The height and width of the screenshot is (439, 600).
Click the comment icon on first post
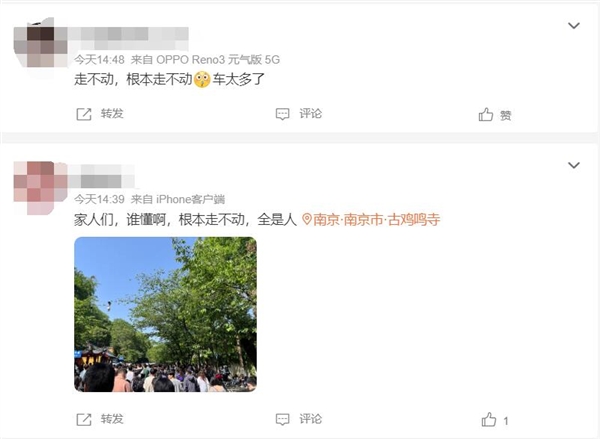point(282,114)
